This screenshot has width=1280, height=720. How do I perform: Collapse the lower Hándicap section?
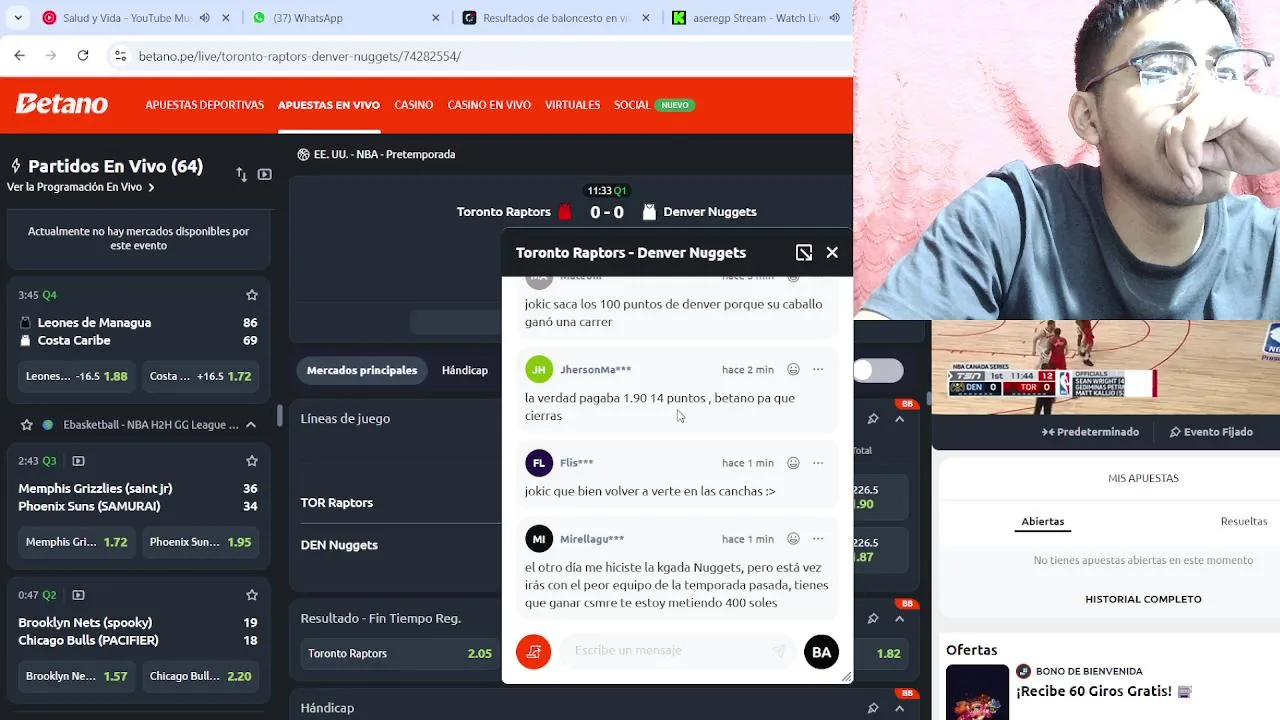pyautogui.click(x=899, y=708)
